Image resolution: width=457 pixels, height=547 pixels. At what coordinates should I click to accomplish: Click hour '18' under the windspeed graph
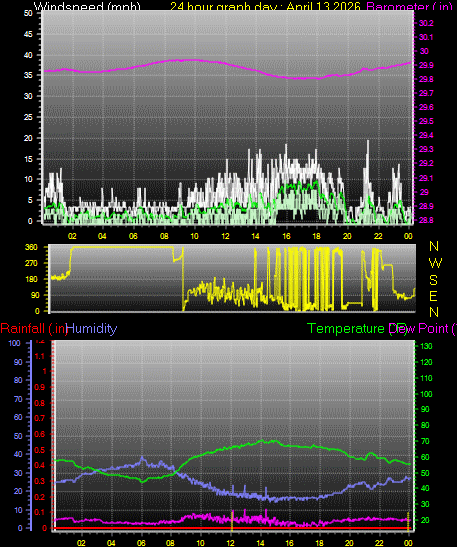(x=316, y=236)
